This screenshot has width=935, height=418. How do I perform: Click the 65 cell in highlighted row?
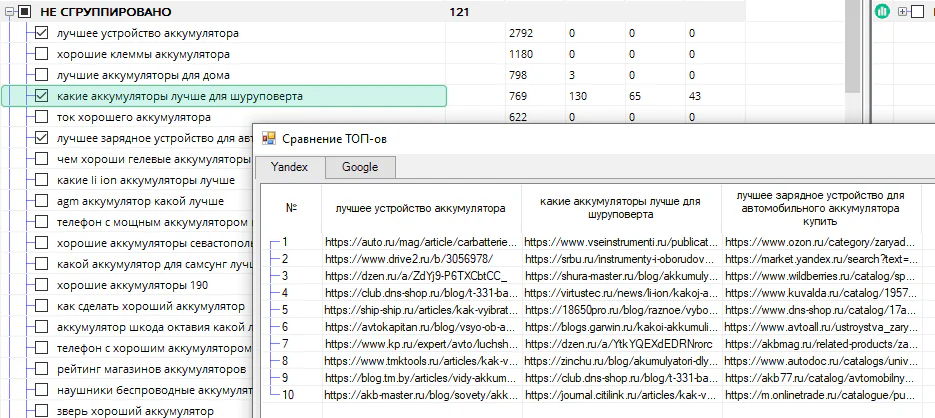[x=635, y=96]
